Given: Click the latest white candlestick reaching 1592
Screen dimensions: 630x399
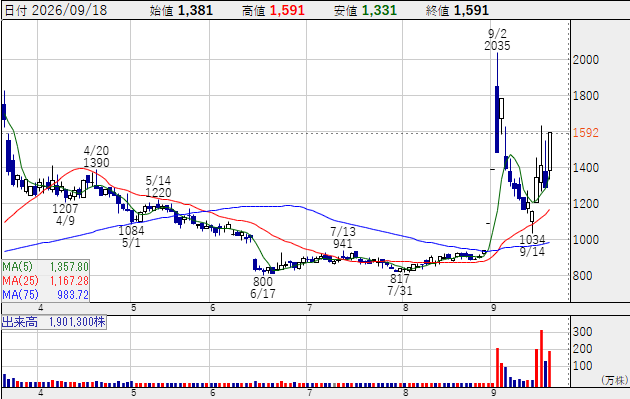Looking at the screenshot, I should (x=550, y=151).
